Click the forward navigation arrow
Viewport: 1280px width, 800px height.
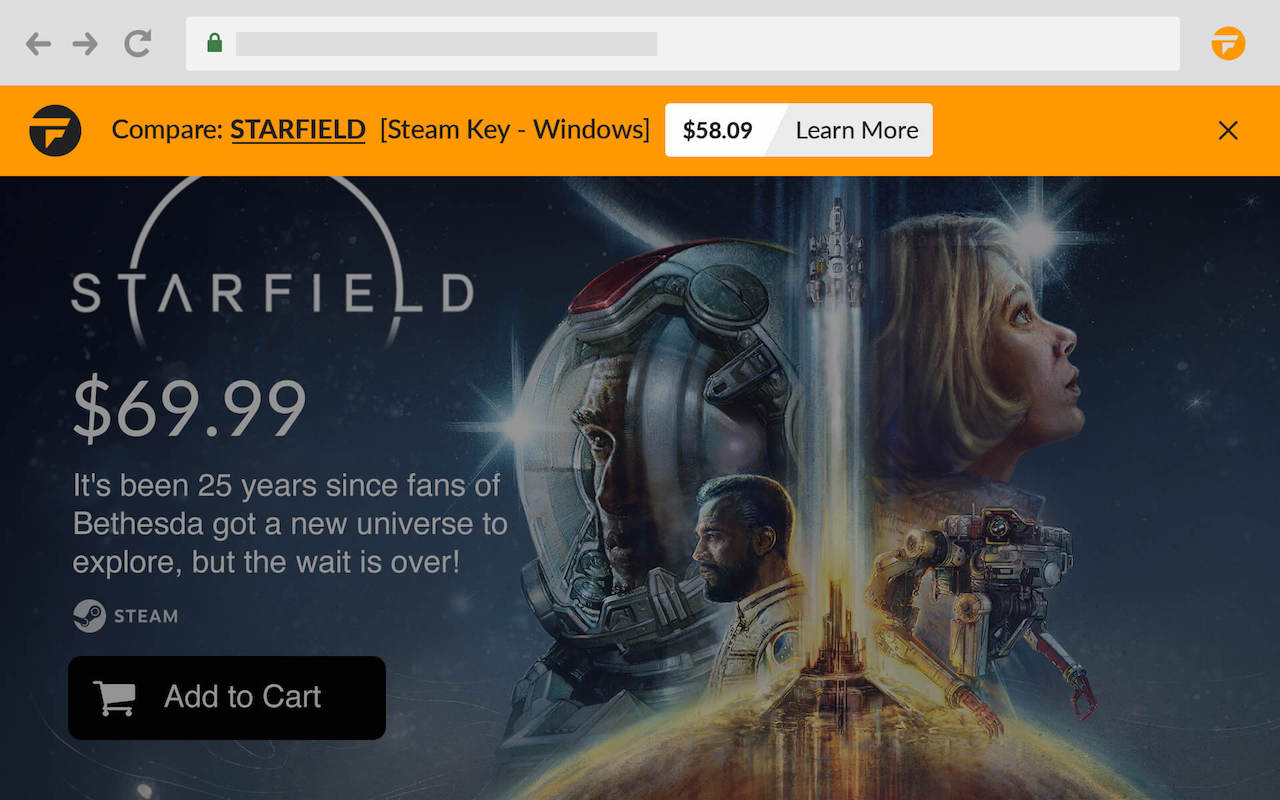[x=86, y=44]
